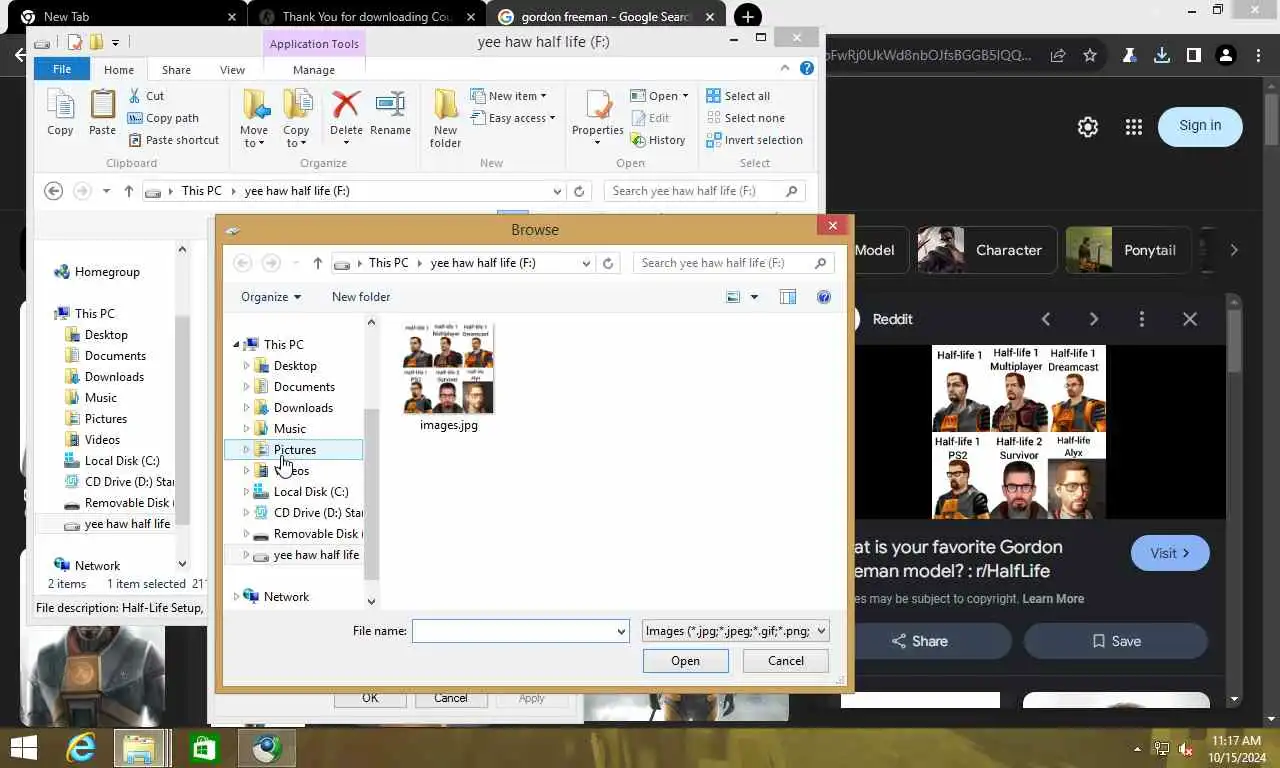The width and height of the screenshot is (1280, 768).
Task: Open the File name history dropdown arrow
Action: point(621,631)
